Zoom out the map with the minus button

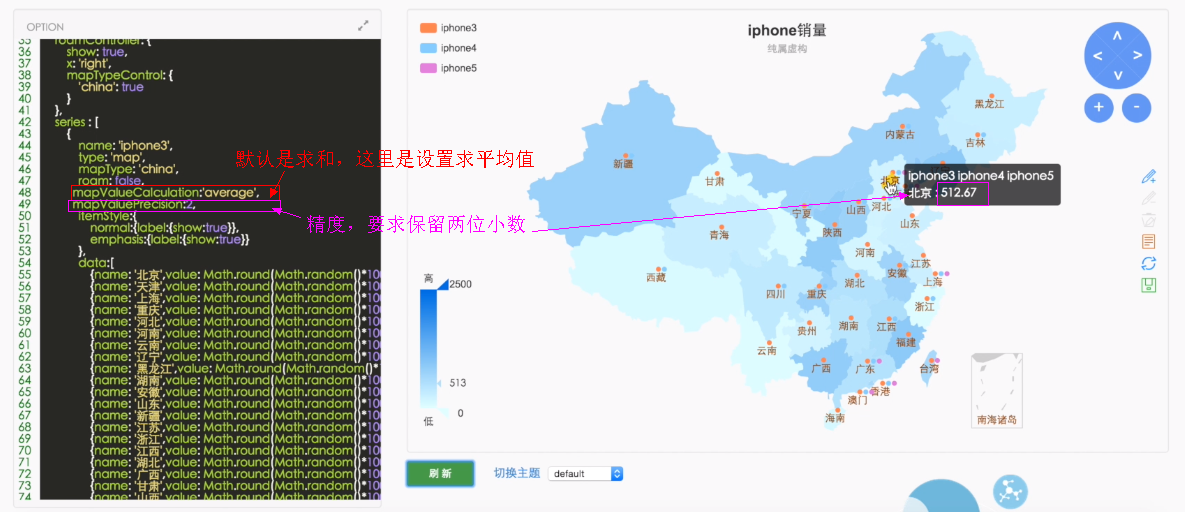[x=1137, y=107]
